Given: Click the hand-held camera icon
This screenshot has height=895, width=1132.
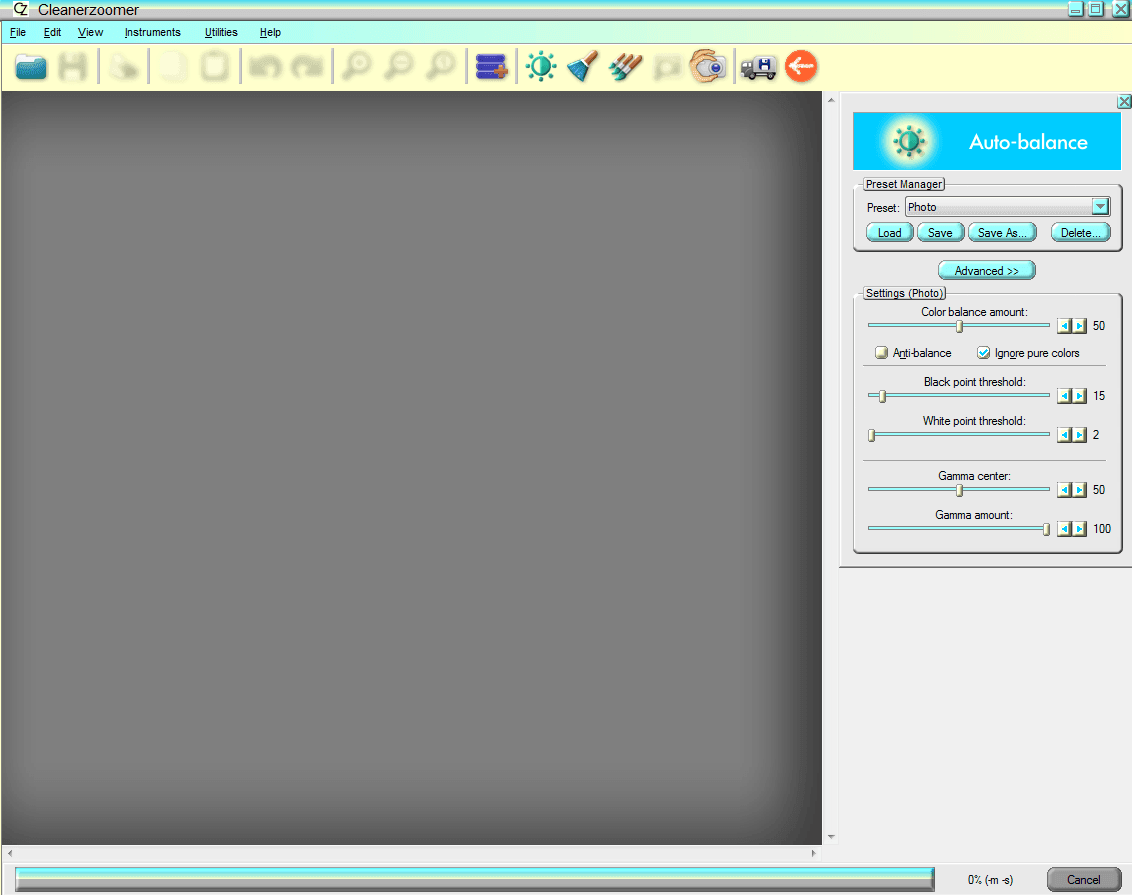Looking at the screenshot, I should tap(708, 67).
